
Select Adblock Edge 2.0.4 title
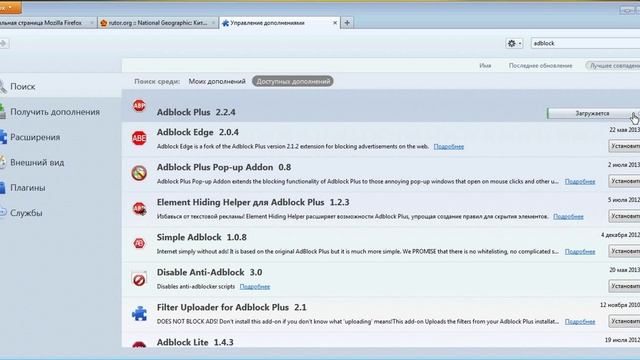click(198, 132)
